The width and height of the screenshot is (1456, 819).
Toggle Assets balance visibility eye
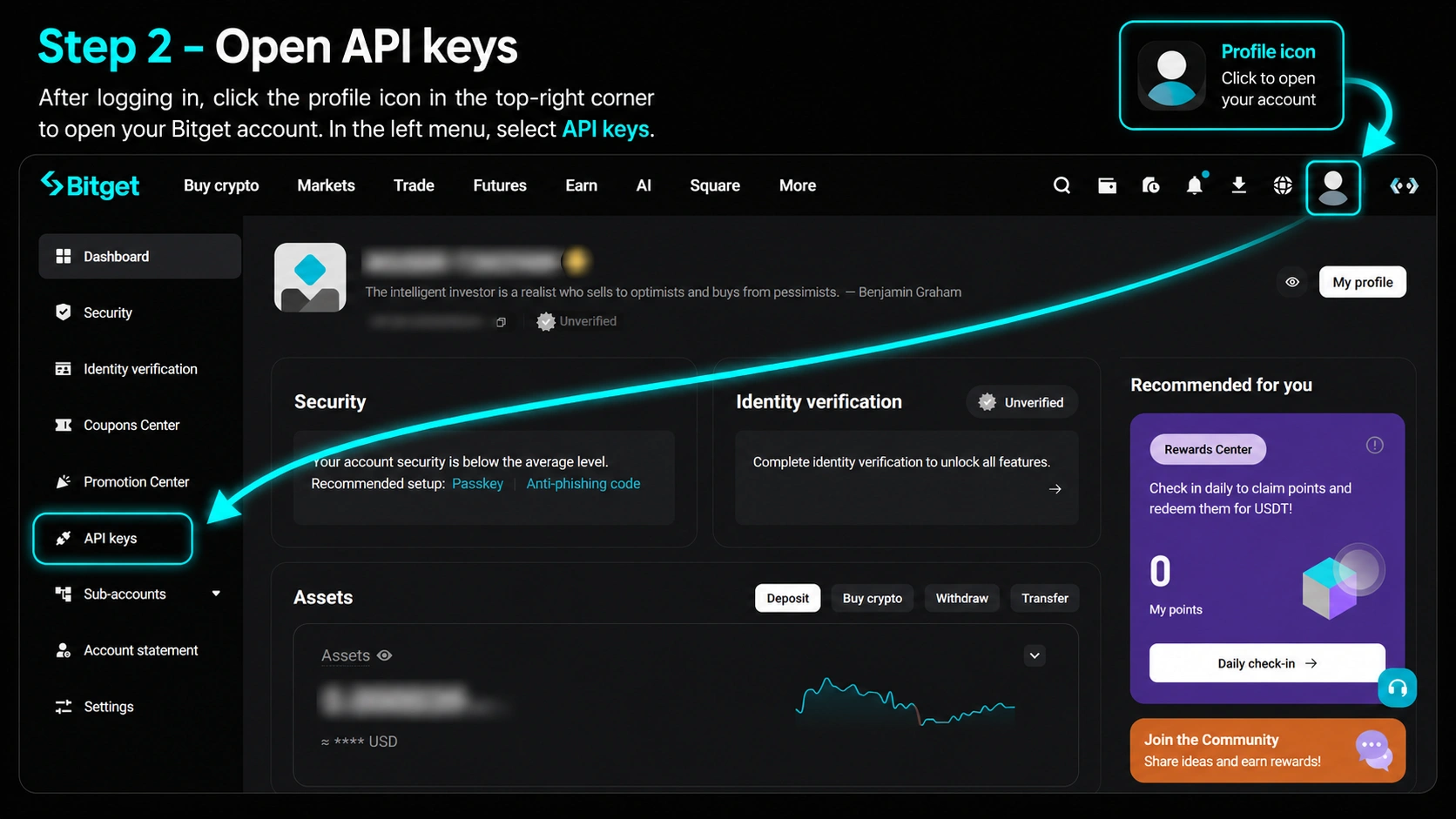click(385, 655)
